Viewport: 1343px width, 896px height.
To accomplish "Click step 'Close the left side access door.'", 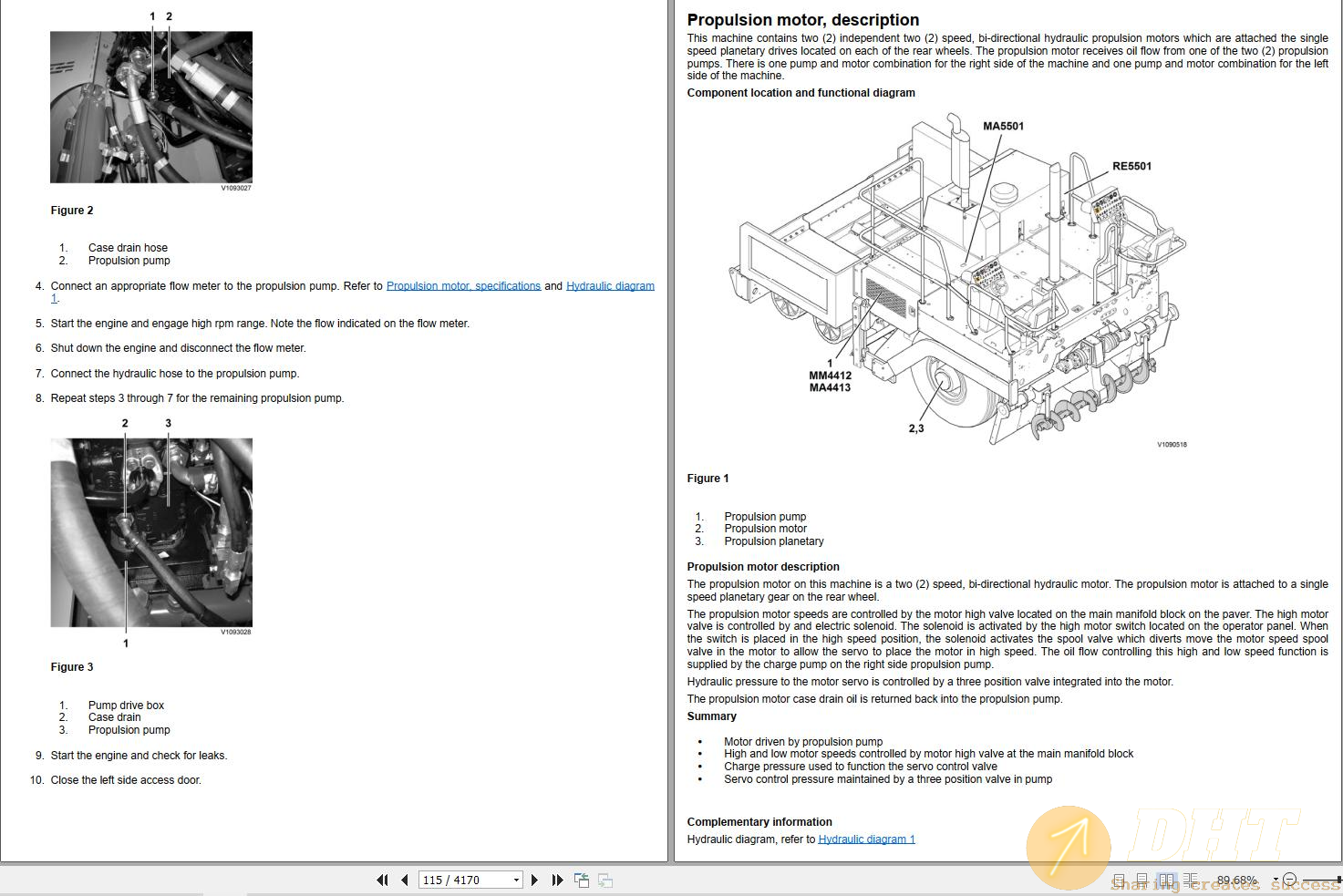I will click(x=126, y=780).
